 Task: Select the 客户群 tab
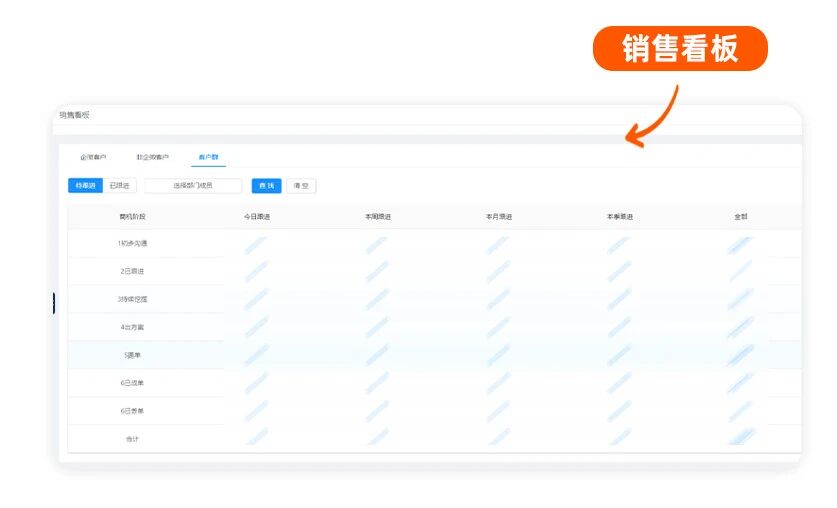[209, 157]
